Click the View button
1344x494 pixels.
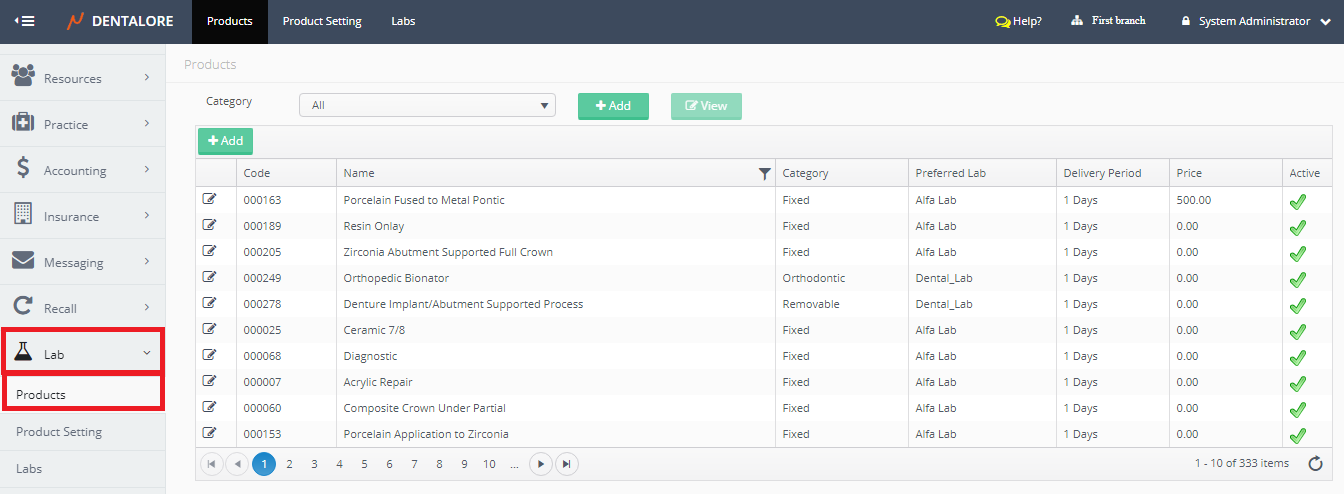click(706, 106)
